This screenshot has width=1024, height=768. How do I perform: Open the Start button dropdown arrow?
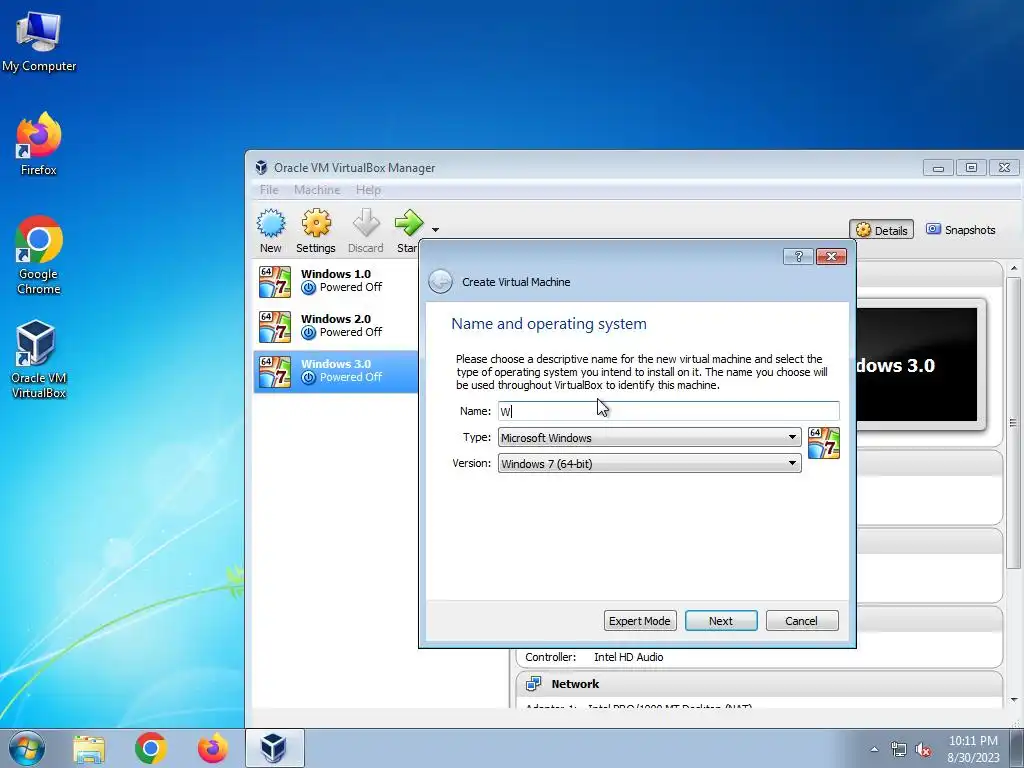pos(436,230)
